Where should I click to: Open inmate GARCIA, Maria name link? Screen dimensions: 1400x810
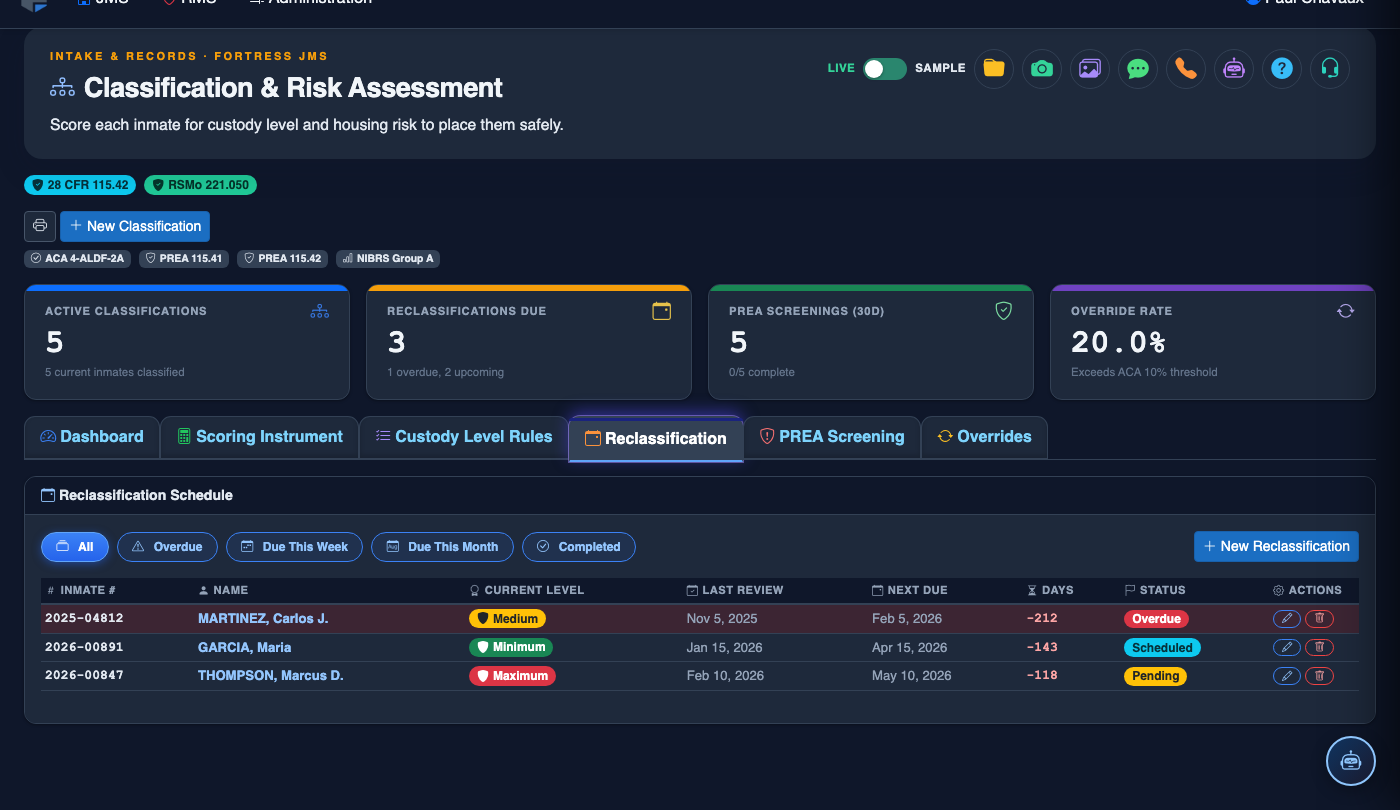[x=245, y=647]
